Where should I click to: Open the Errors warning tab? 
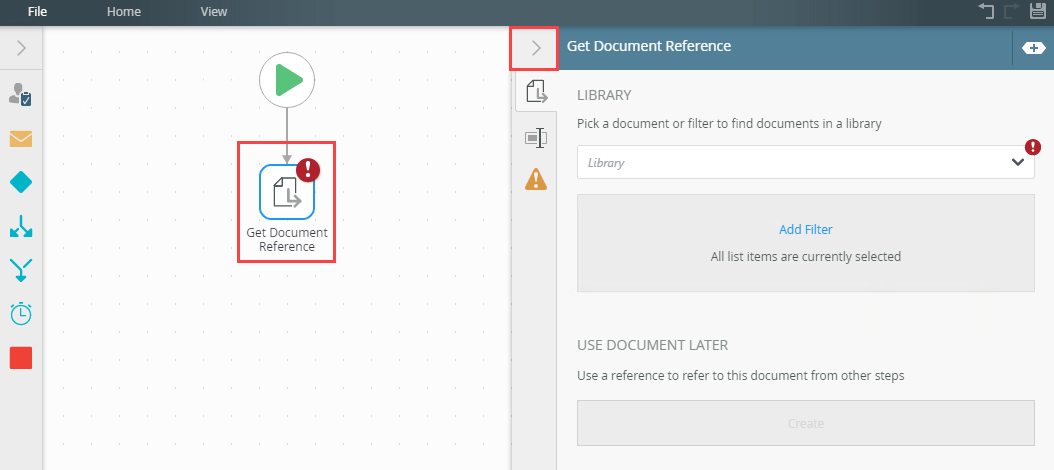pos(536,180)
